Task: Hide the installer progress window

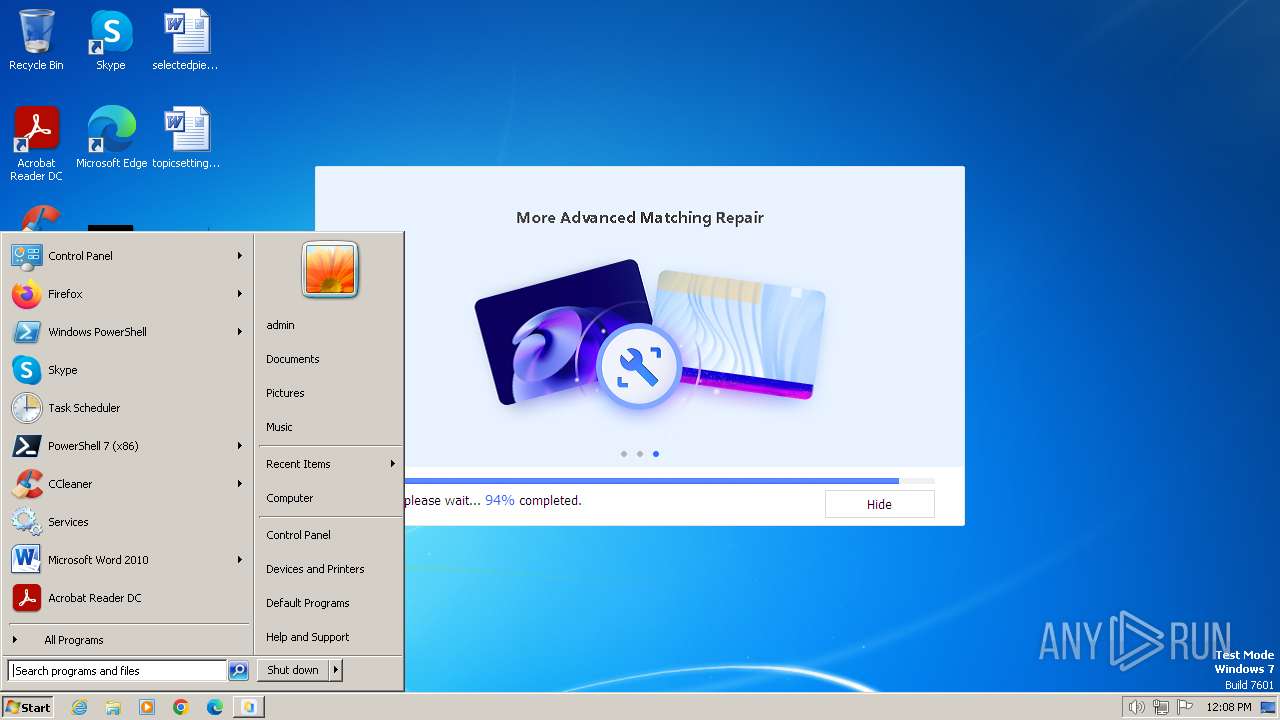Action: 879,504
